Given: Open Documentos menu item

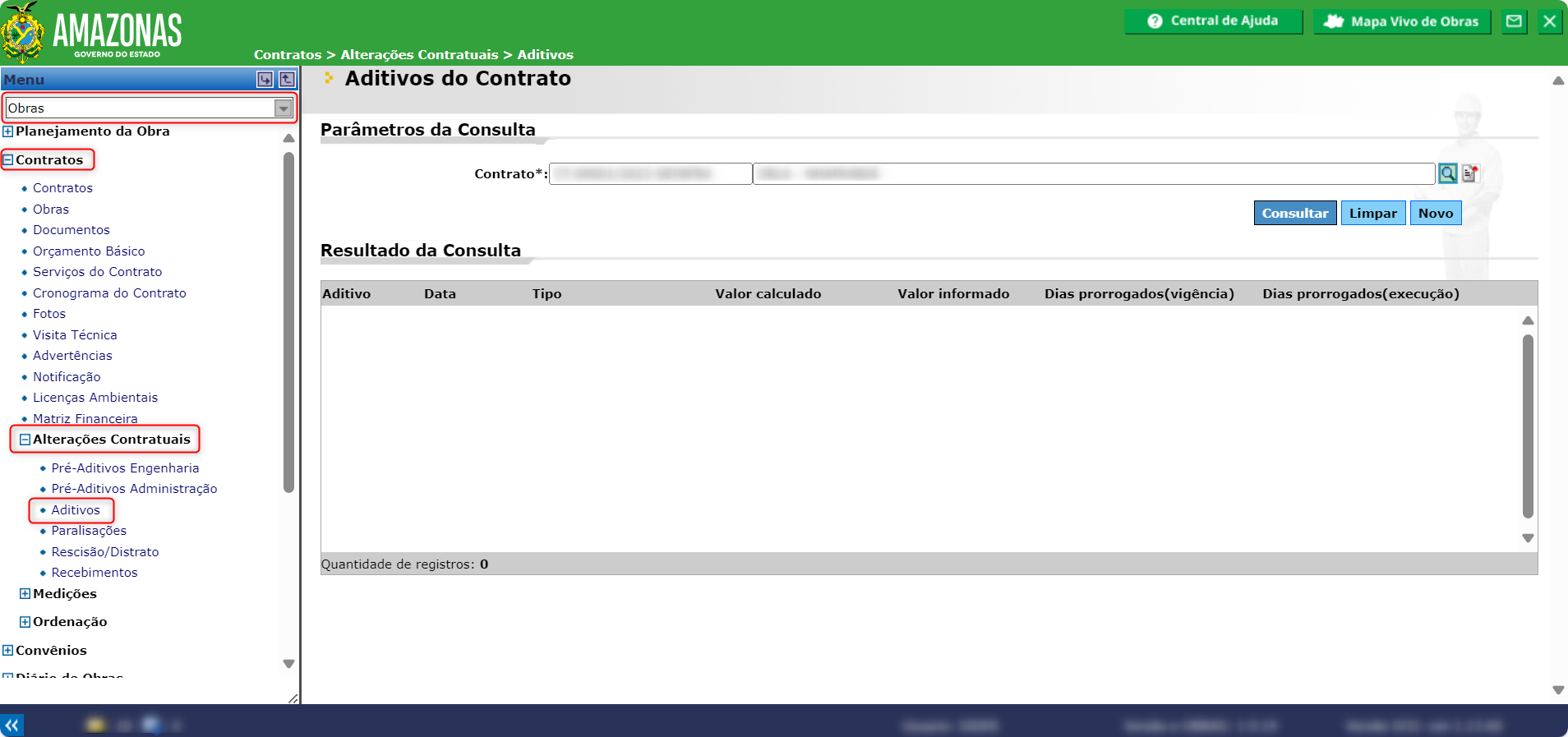Looking at the screenshot, I should click(x=71, y=230).
